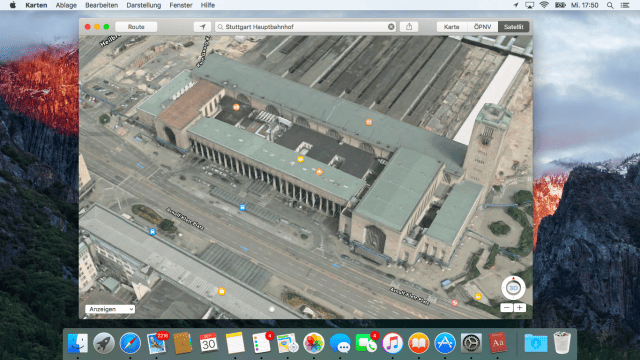
Task: Open the share button in Maps toolbar
Action: click(x=409, y=27)
